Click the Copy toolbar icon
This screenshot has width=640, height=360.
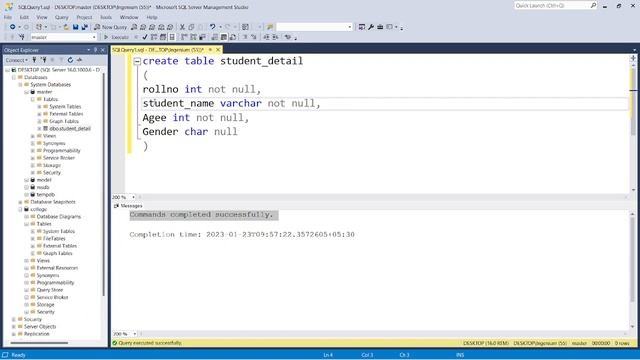pyautogui.click(x=191, y=27)
